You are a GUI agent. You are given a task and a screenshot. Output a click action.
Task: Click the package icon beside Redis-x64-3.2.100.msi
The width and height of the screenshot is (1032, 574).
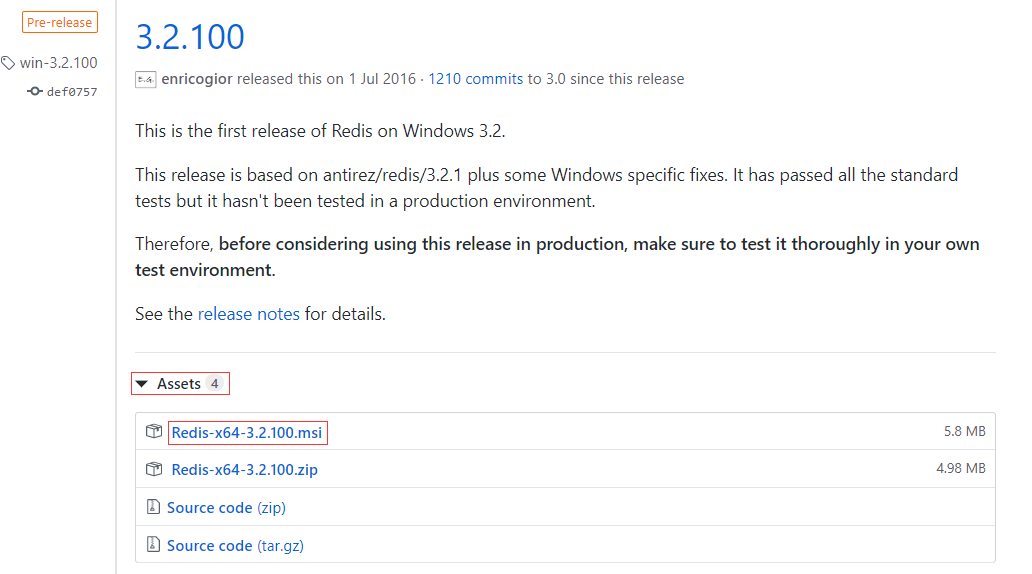tap(154, 431)
